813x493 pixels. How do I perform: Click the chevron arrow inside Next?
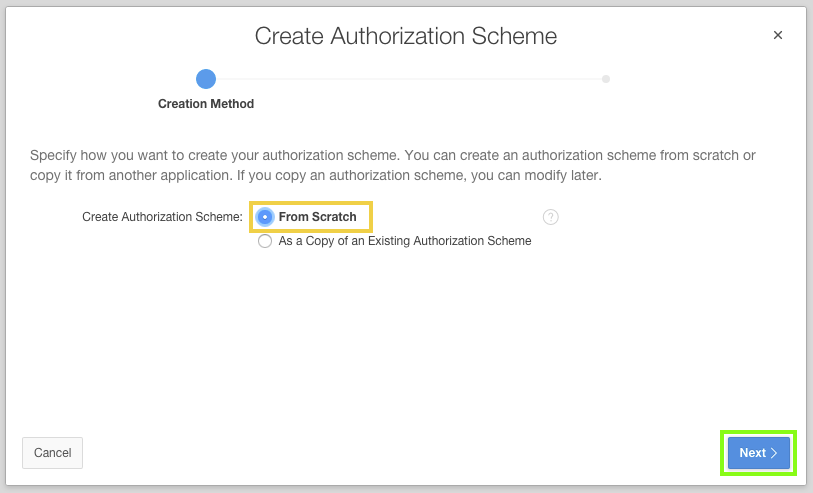(x=774, y=453)
